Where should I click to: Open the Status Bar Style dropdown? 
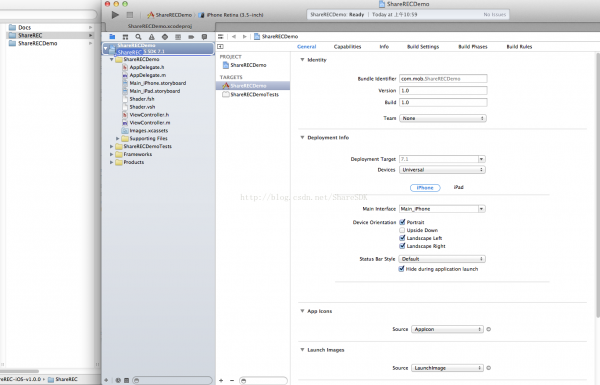(x=442, y=259)
